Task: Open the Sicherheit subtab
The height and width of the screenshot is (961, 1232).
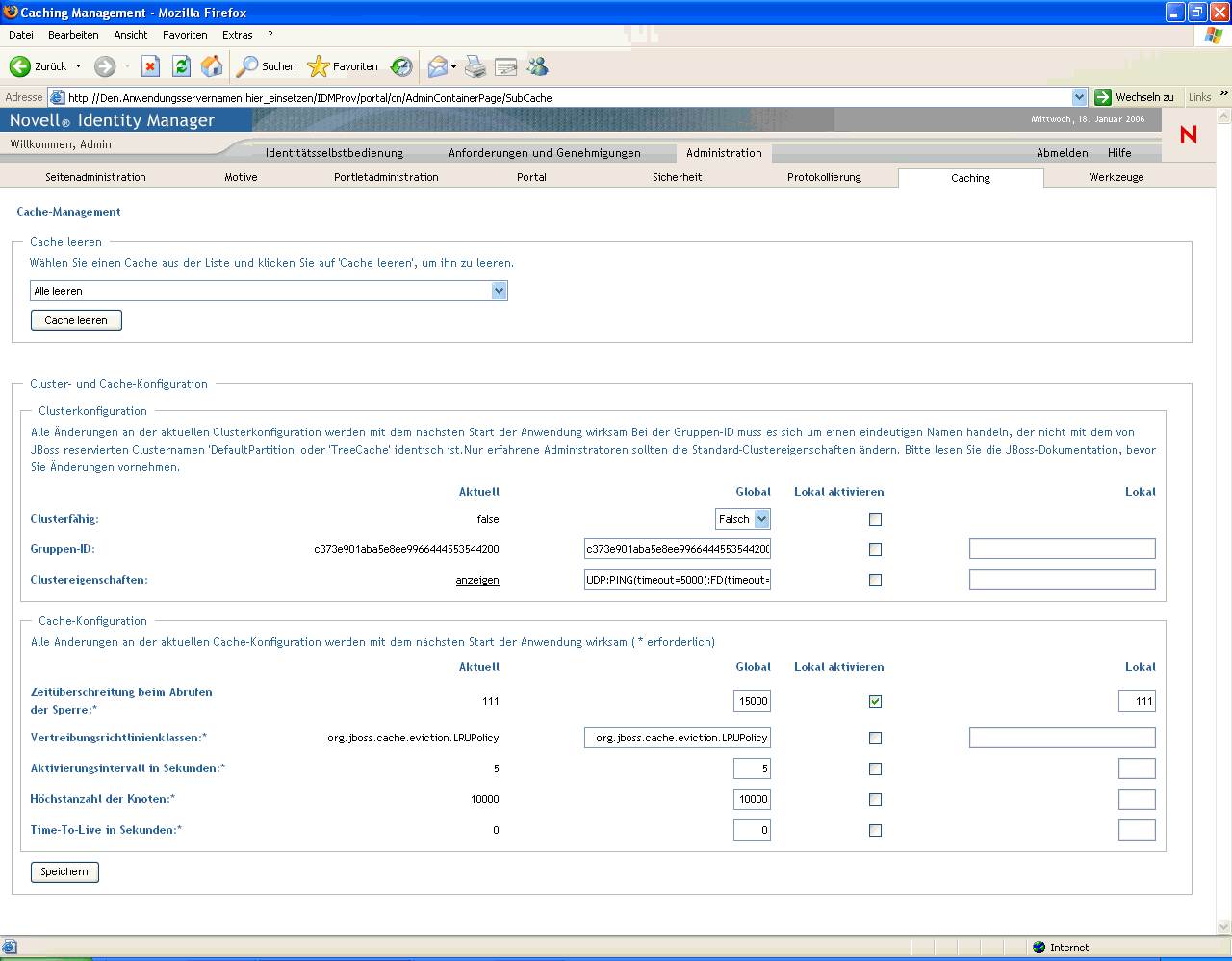Action: (x=678, y=177)
